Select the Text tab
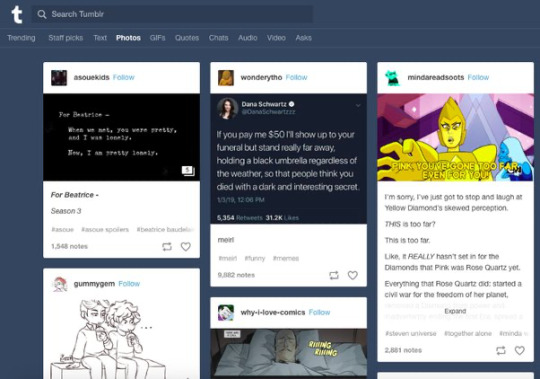The image size is (540, 379). coord(100,38)
